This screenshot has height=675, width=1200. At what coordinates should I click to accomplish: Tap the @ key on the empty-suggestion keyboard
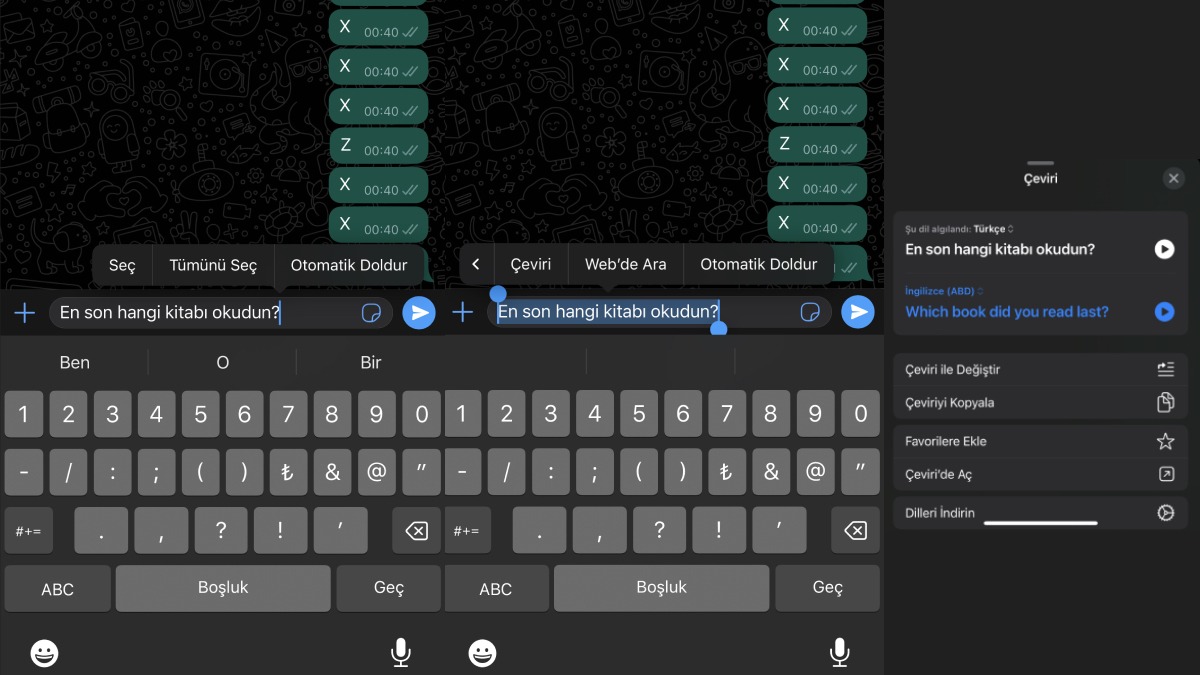[x=815, y=472]
